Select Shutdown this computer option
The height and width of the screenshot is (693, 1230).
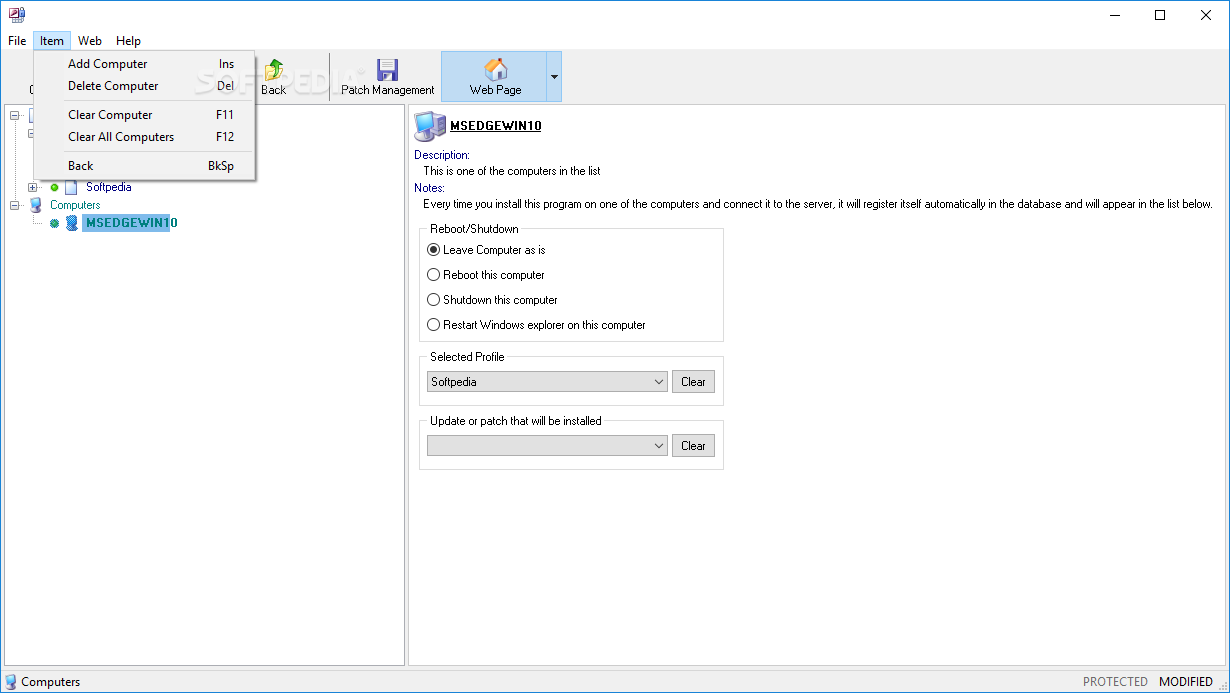tap(492, 300)
